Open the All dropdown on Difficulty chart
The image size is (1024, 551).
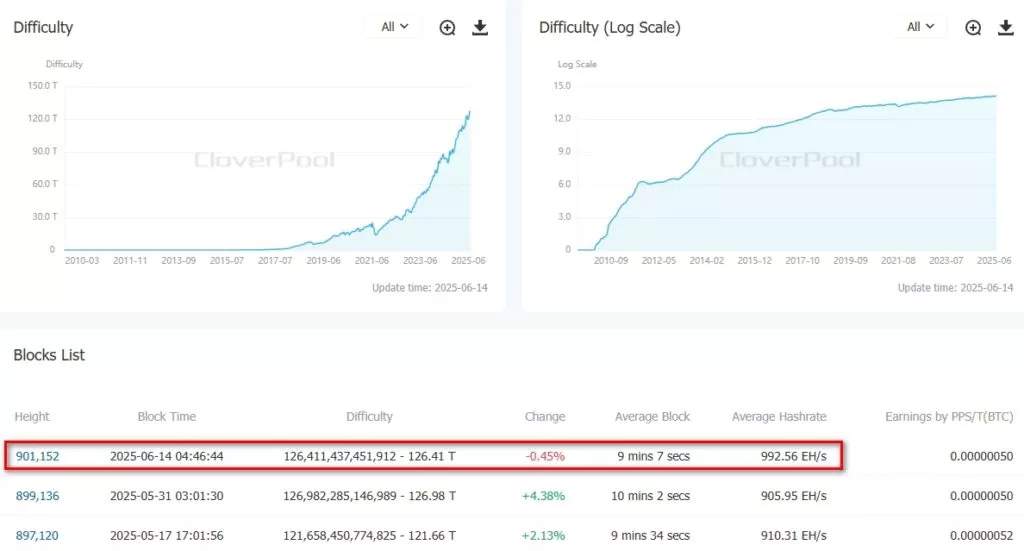pos(394,27)
